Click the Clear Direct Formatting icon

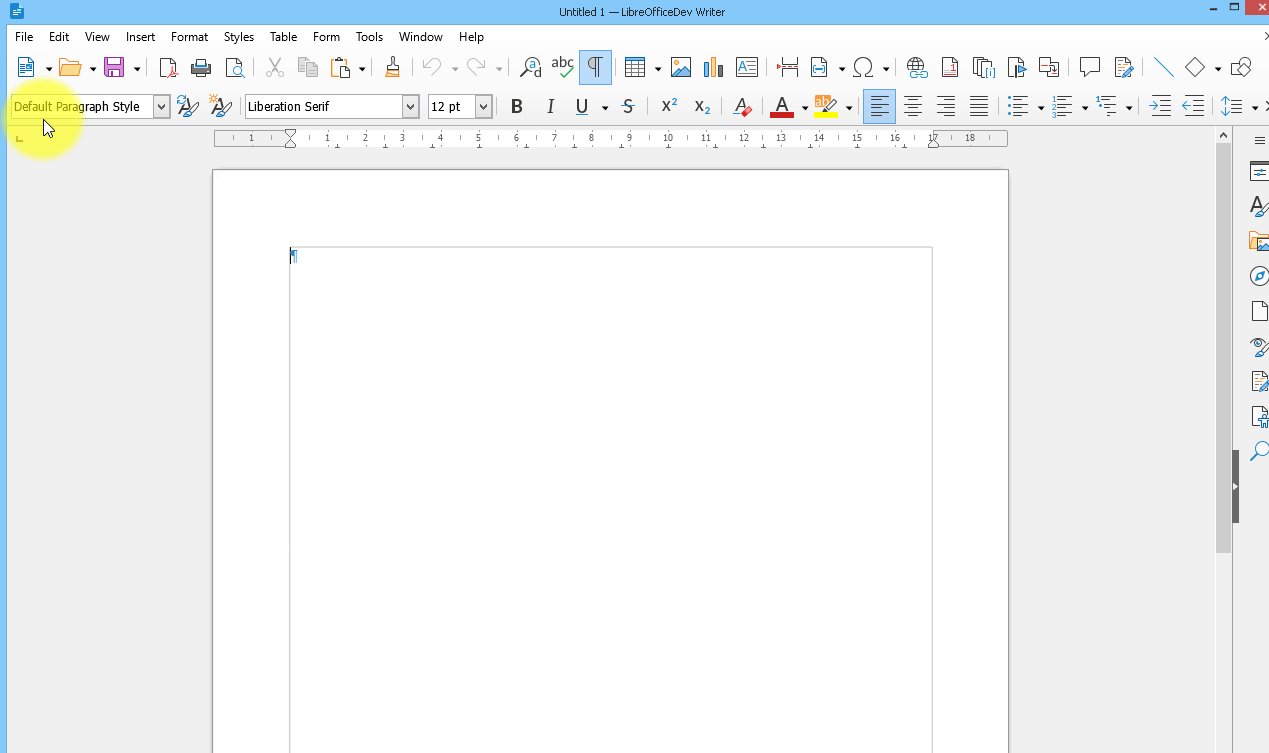(741, 107)
